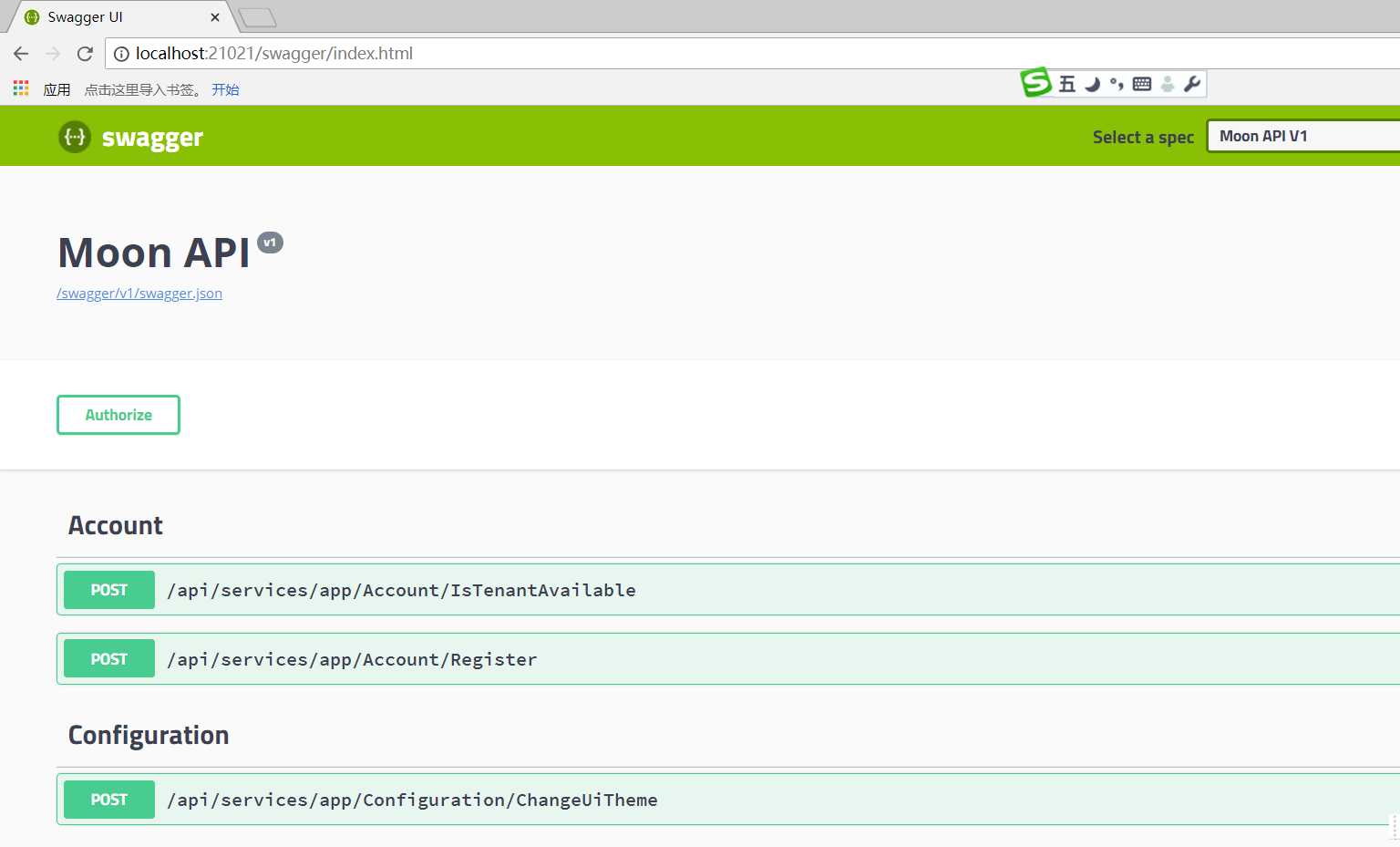The height and width of the screenshot is (847, 1400).
Task: Click the 开始 import bookmarks link
Action: (x=225, y=89)
